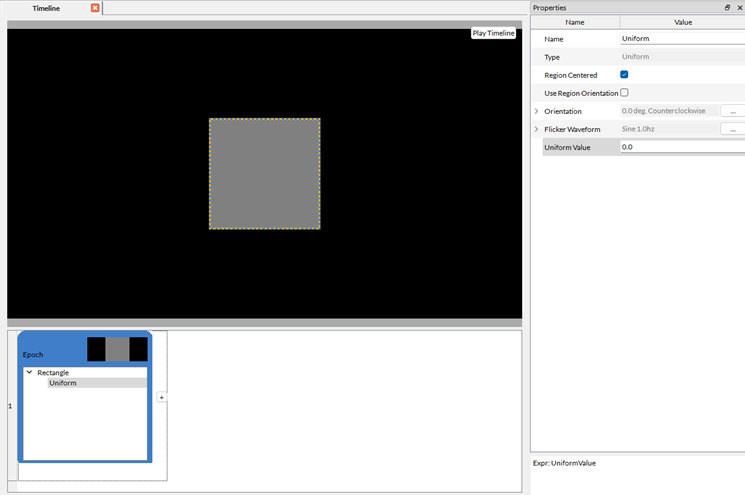Collapse the Rectangle tree node
Screen dimensions: 745x495
pos(29,372)
